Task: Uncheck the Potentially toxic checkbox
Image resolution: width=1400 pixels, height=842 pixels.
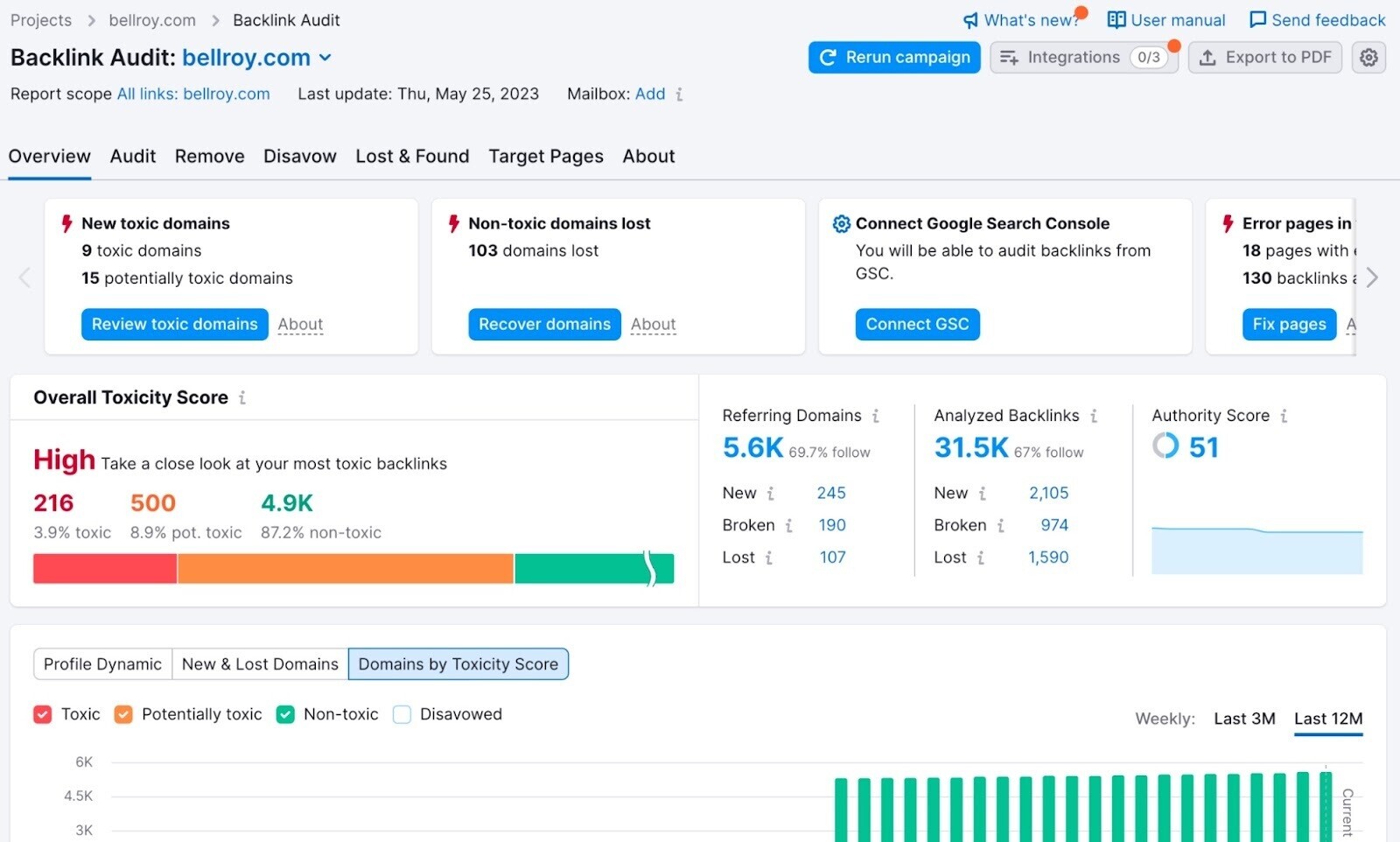Action: click(123, 715)
